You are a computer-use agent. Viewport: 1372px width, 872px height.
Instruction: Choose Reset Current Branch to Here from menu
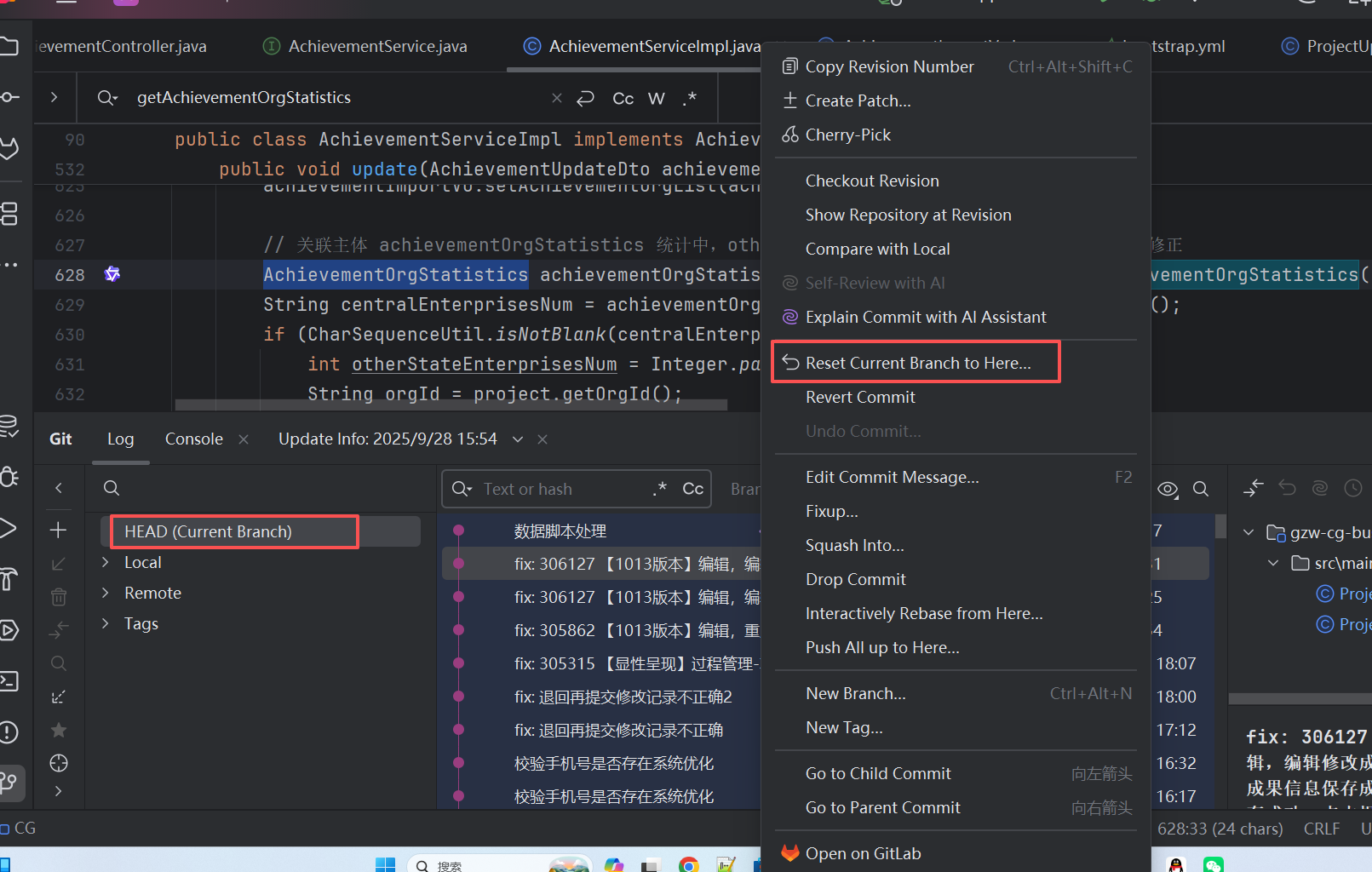click(x=917, y=363)
